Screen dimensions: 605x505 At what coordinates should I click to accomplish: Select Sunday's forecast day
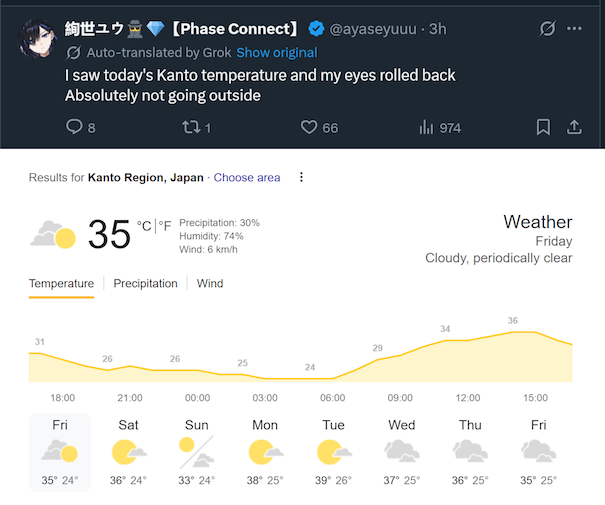(196, 451)
